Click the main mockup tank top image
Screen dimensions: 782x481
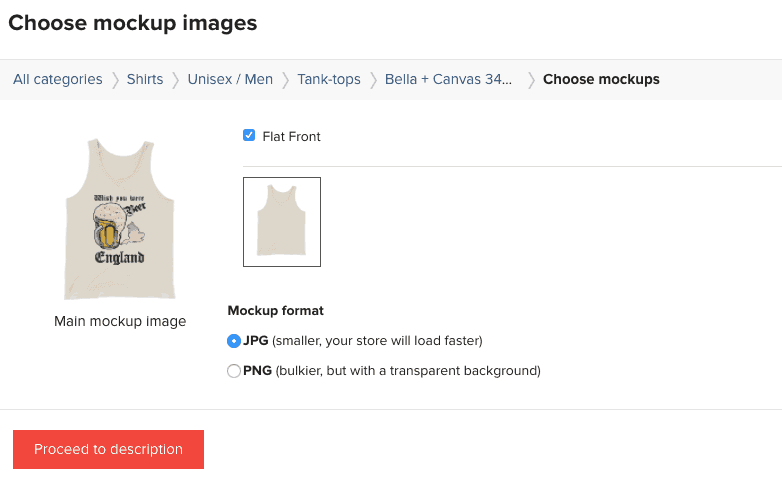(x=120, y=220)
